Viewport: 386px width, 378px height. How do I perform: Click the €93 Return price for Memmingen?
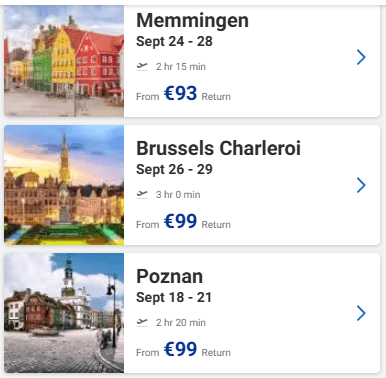[197, 93]
